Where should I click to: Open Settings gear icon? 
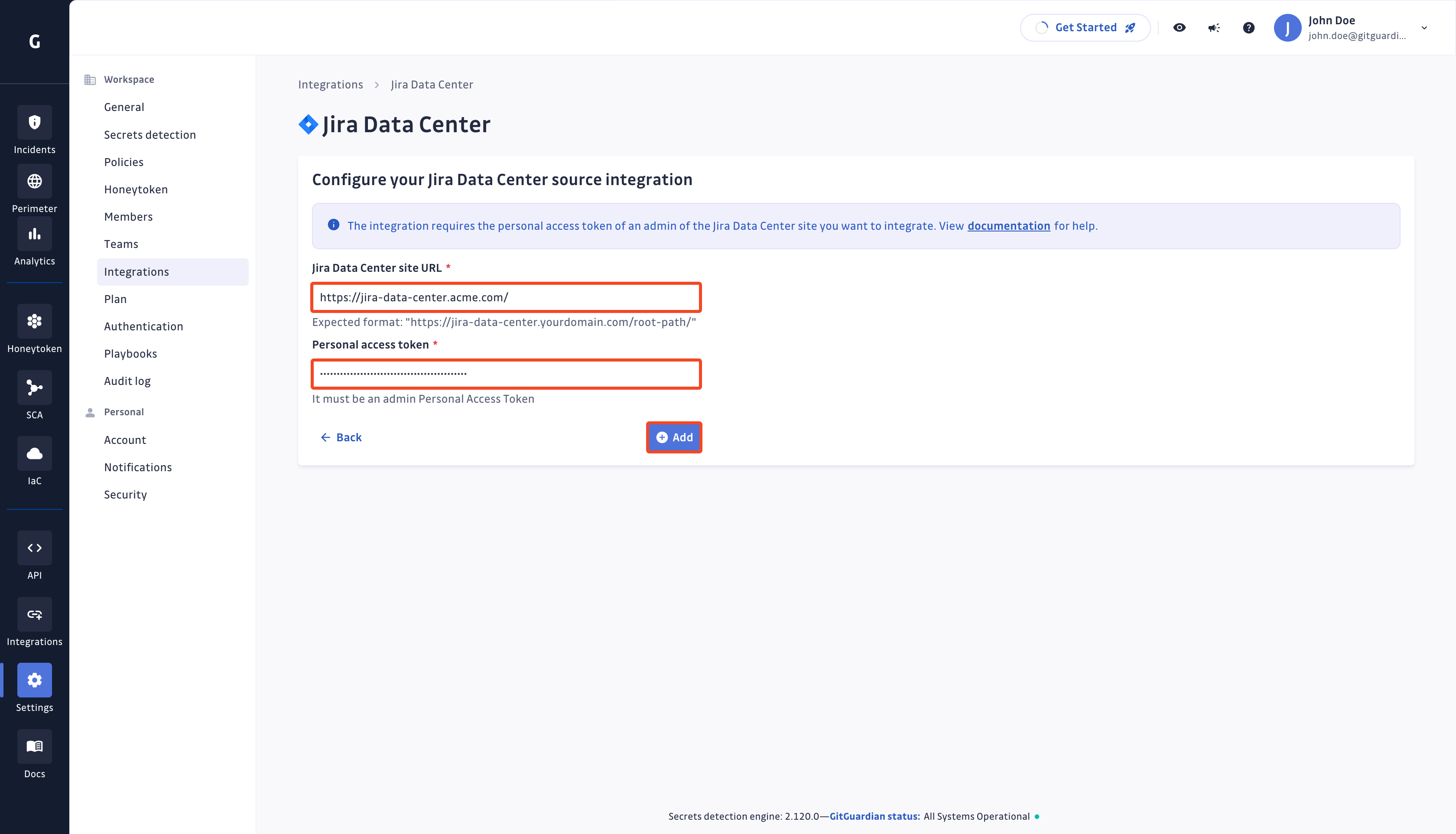34,681
